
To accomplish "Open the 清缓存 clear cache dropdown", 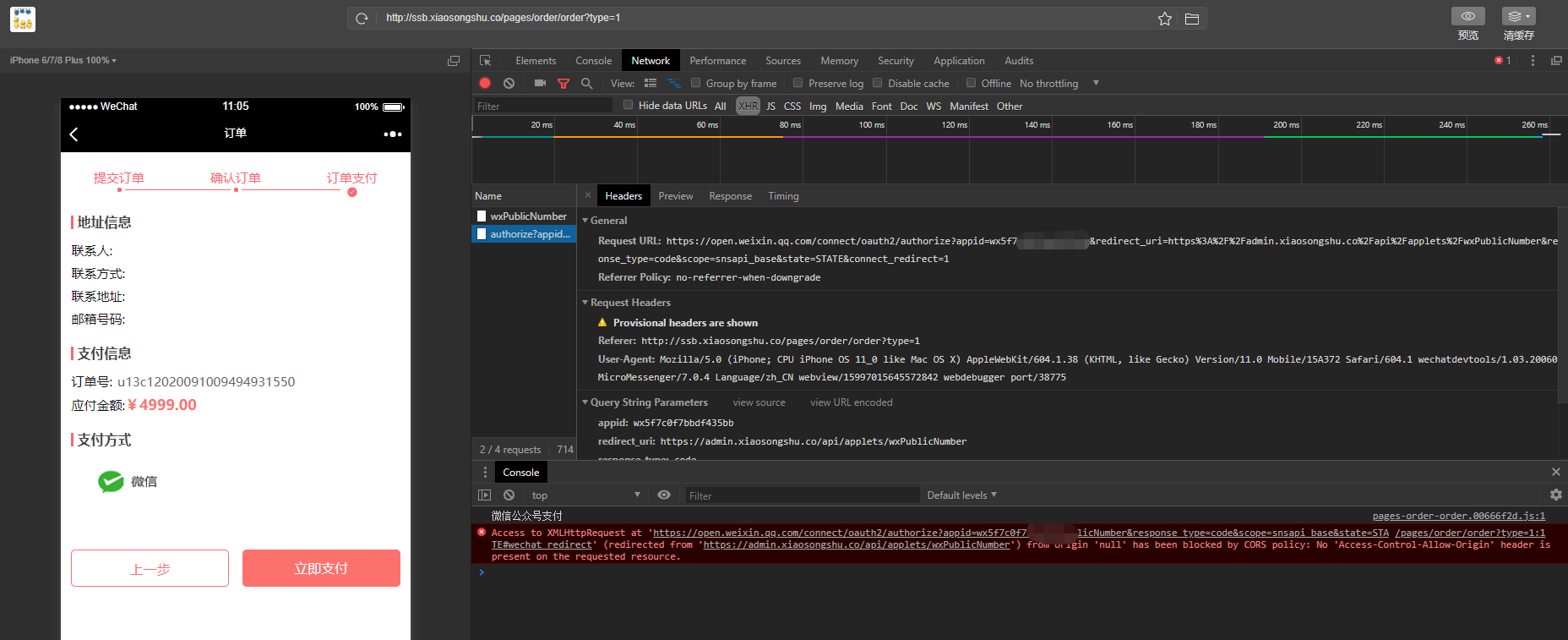I will (1519, 16).
